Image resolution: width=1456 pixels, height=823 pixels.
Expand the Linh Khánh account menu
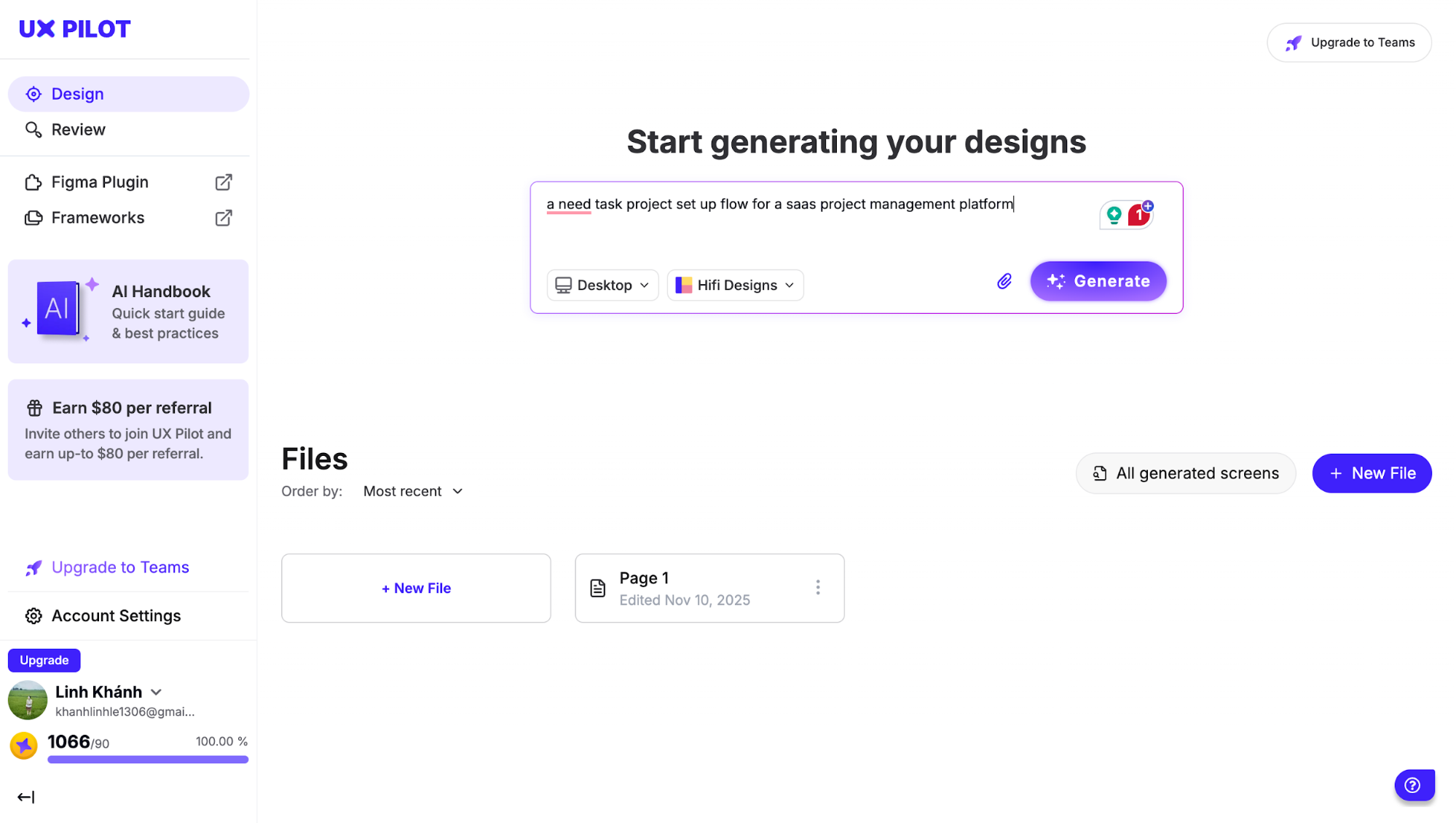(156, 692)
